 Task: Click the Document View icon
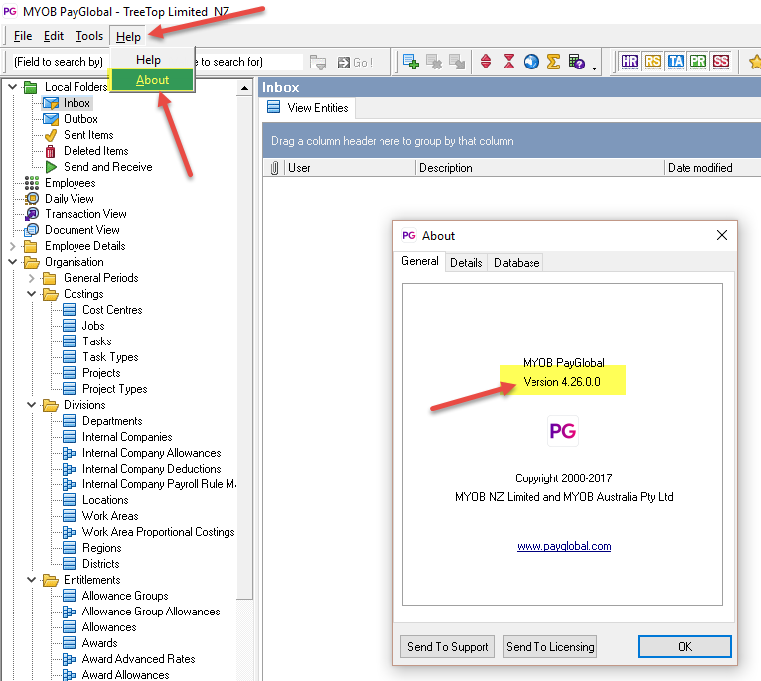click(32, 230)
